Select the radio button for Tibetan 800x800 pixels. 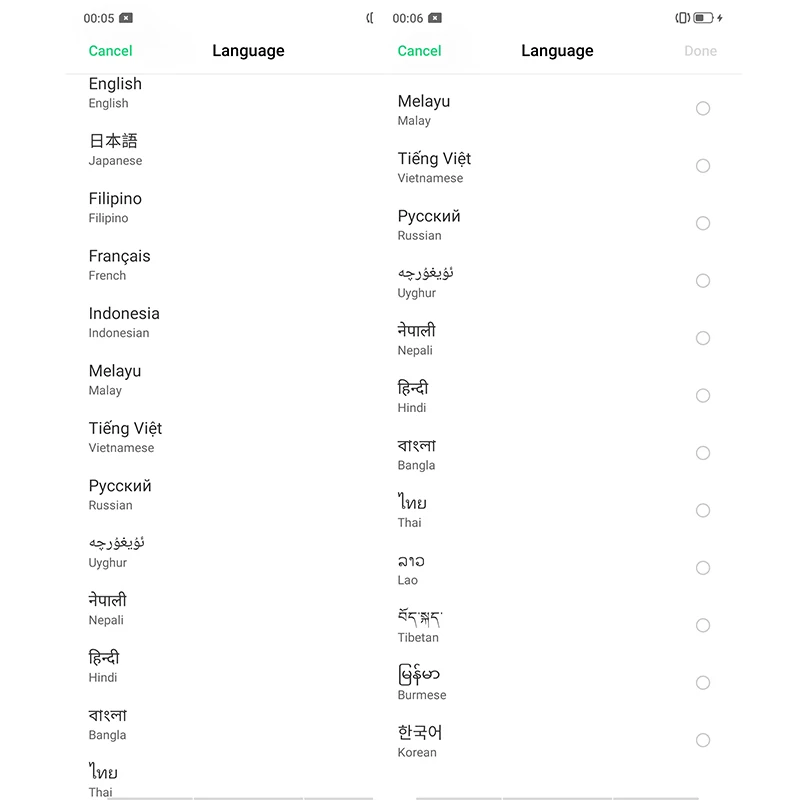[703, 625]
